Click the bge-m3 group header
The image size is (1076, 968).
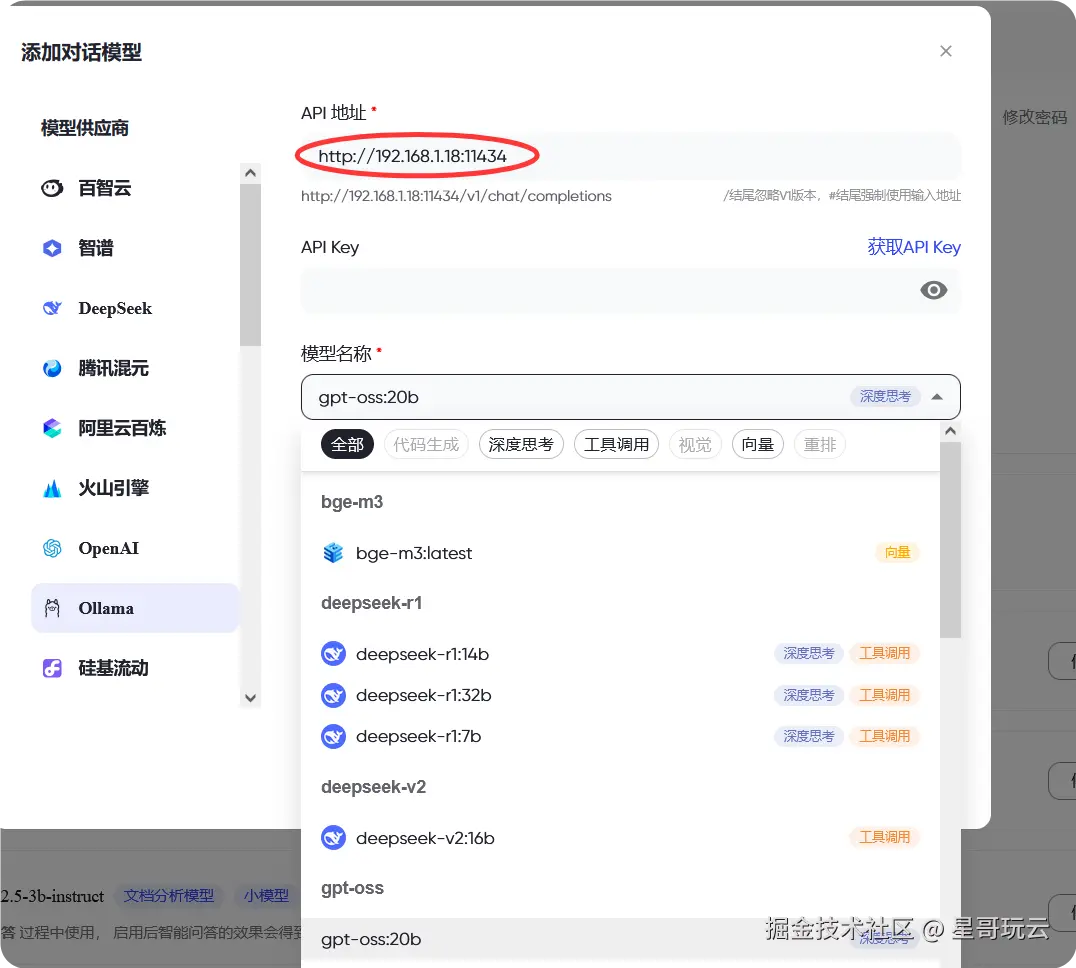(x=352, y=502)
